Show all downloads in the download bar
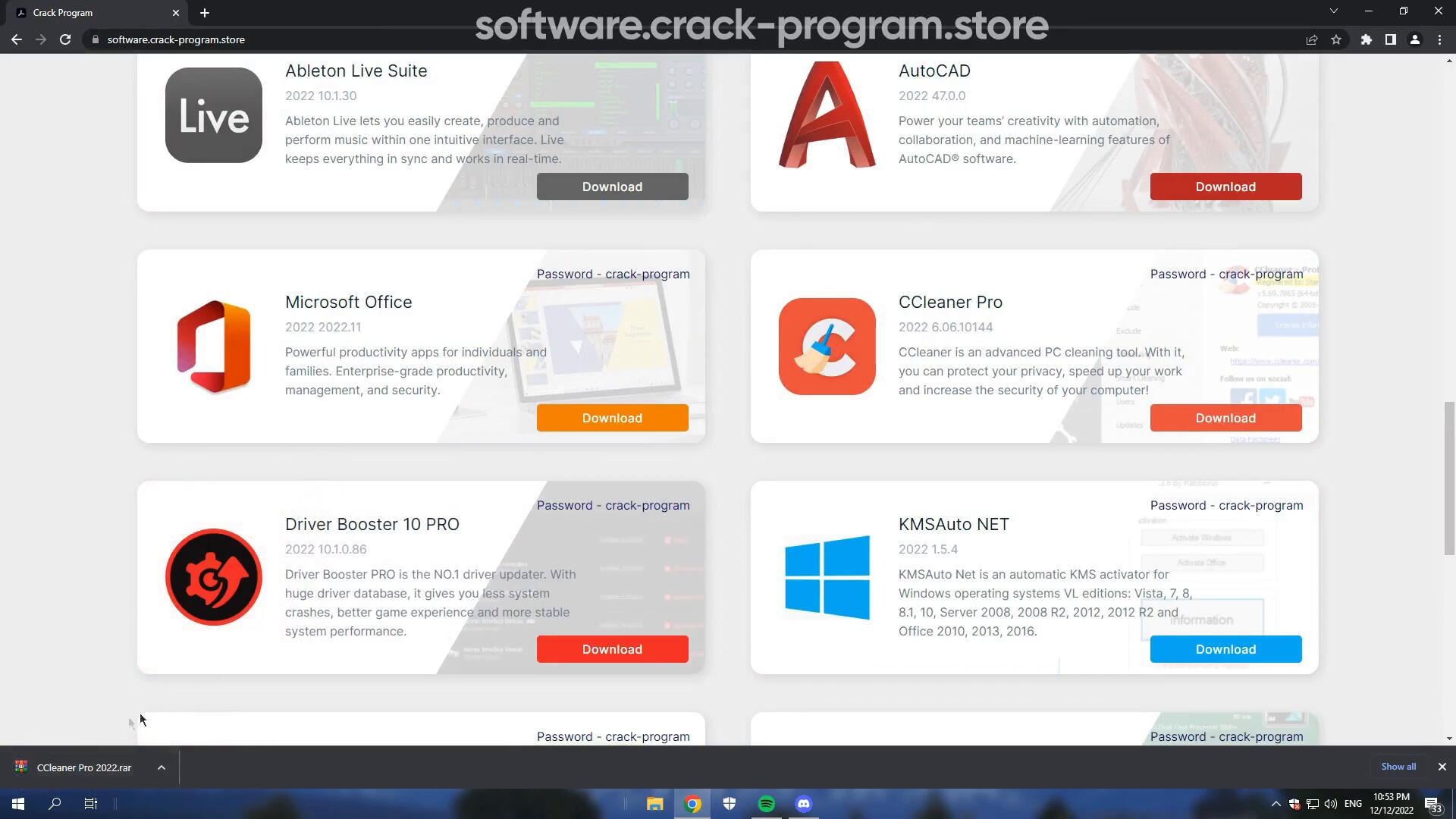1456x819 pixels. 1398,767
